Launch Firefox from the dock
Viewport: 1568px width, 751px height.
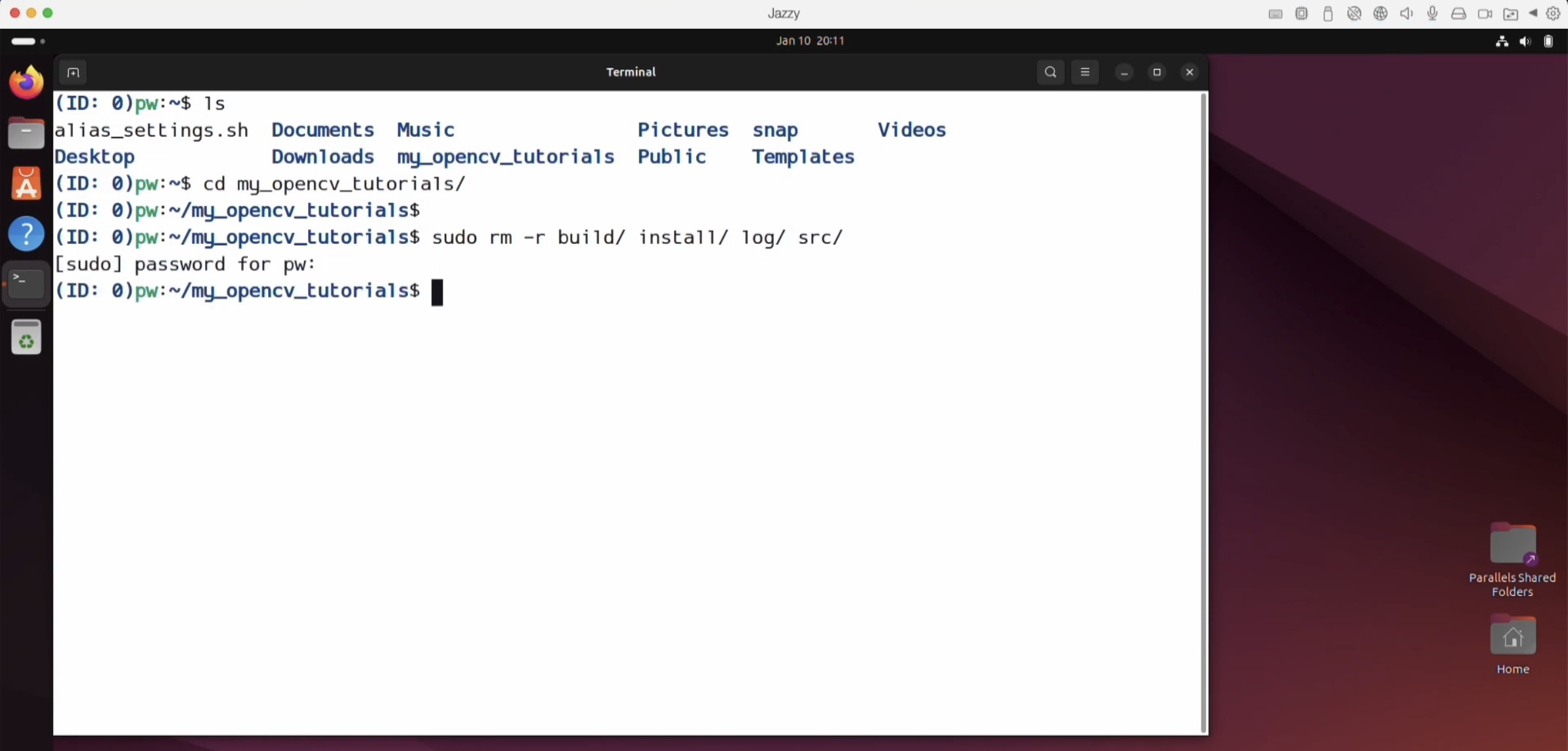(x=26, y=83)
